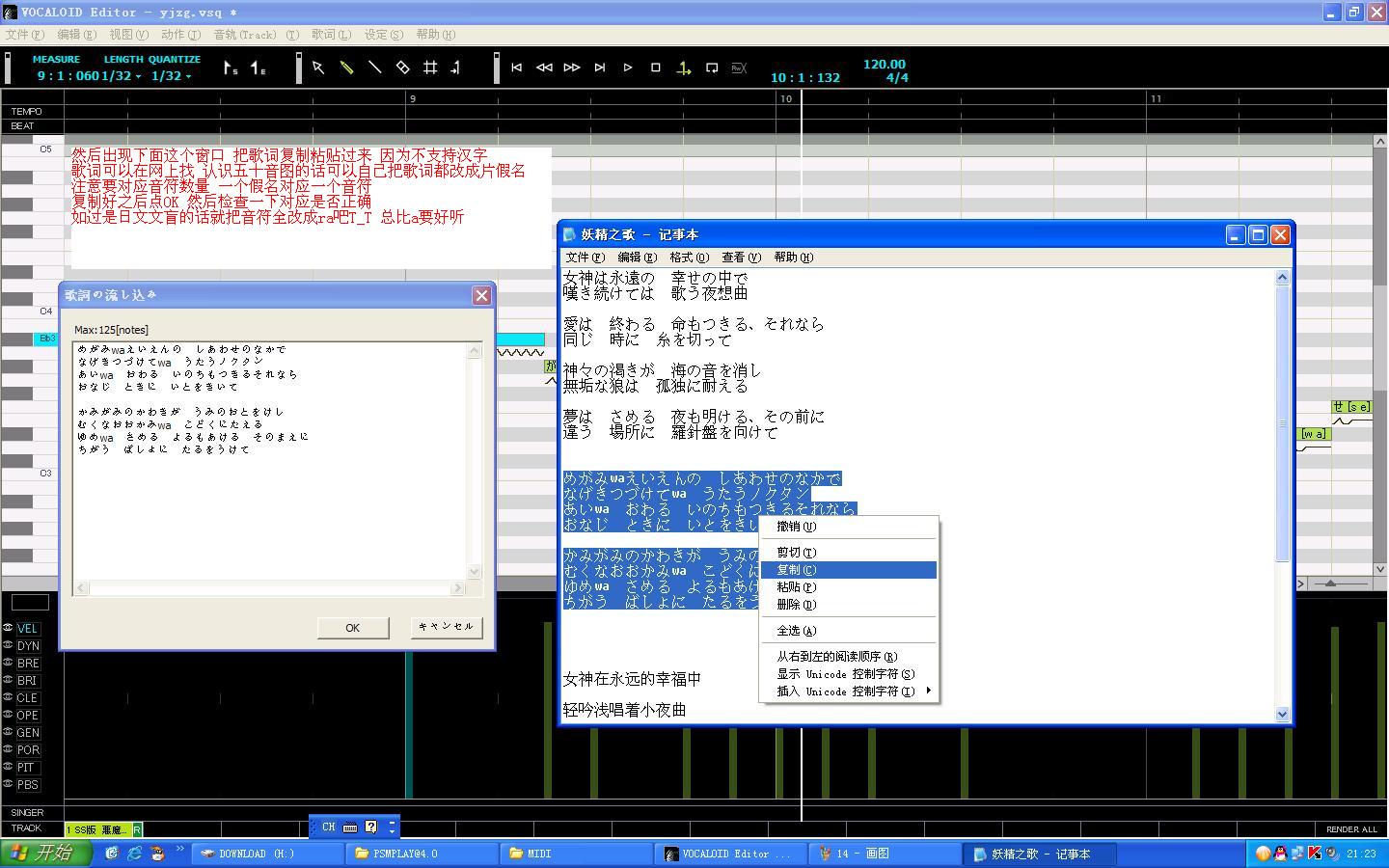The width and height of the screenshot is (1389, 868).
Task: Cancel the lyrics dialog with キャンセル
Action: [x=445, y=627]
